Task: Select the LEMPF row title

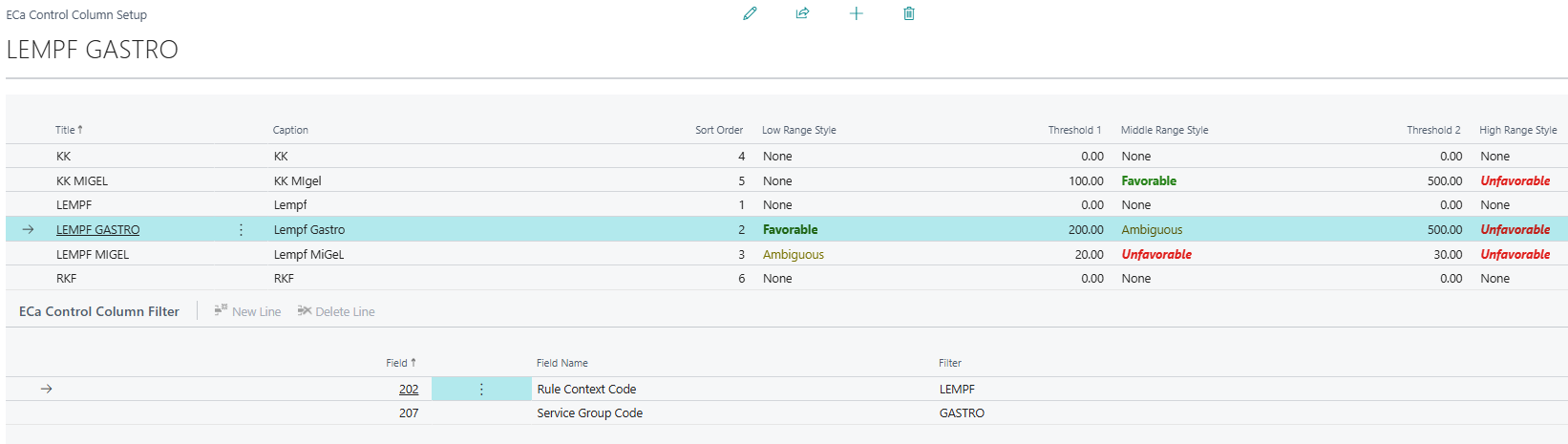Action: coord(74,205)
